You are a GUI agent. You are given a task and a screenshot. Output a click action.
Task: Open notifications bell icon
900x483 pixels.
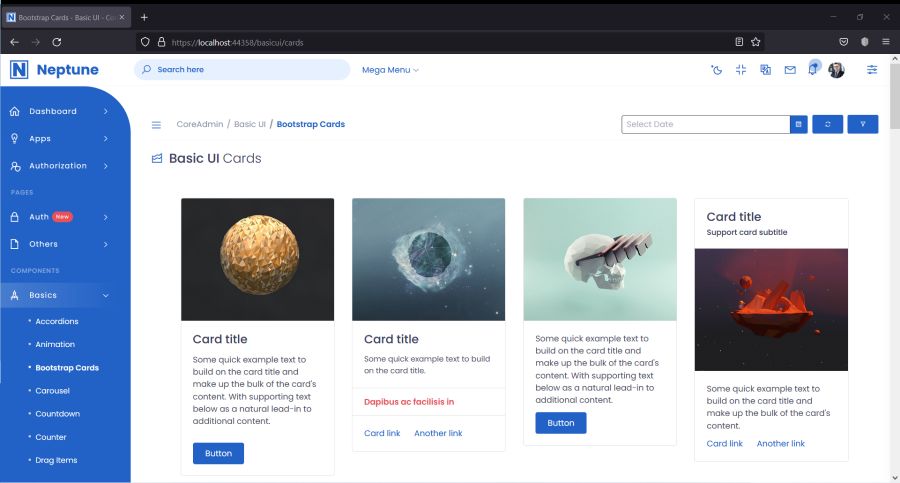(x=813, y=69)
